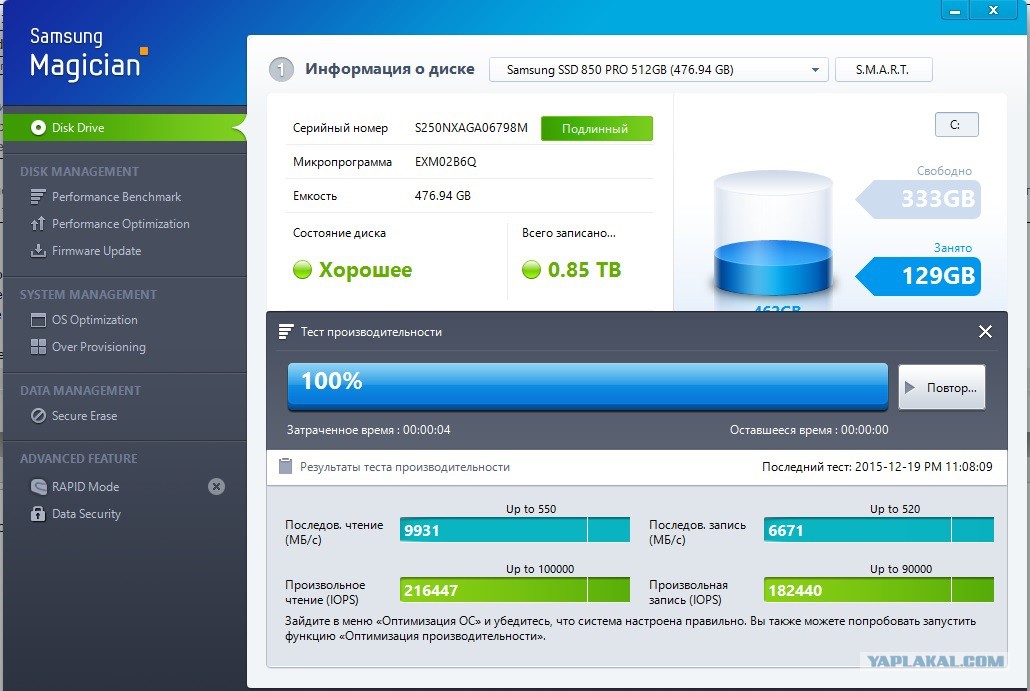Viewport: 1030px width, 691px height.
Task: Click the test results clipboard icon
Action: [285, 466]
